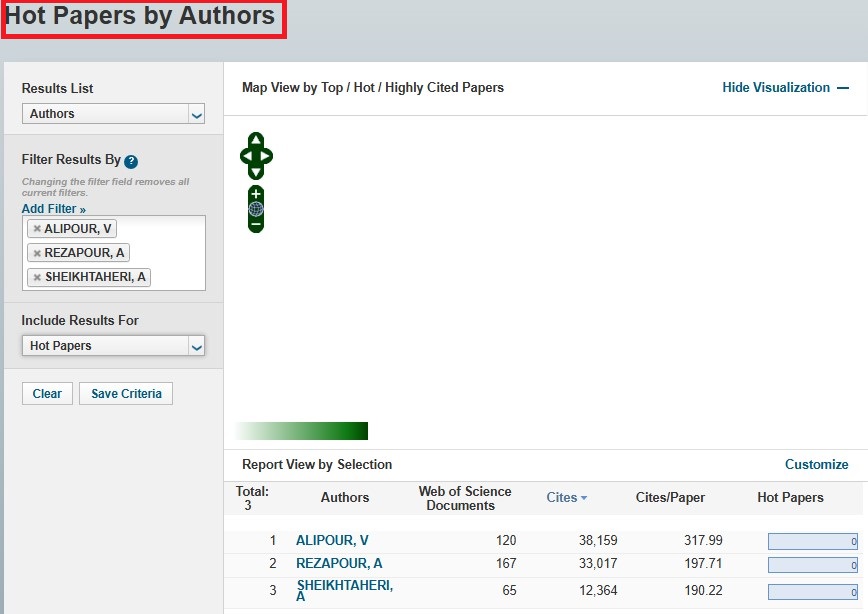
Task: Pan the map down
Action: (x=256, y=172)
